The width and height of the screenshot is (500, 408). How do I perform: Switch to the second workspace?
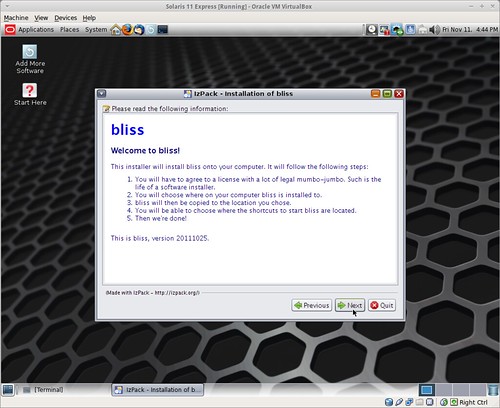click(444, 389)
